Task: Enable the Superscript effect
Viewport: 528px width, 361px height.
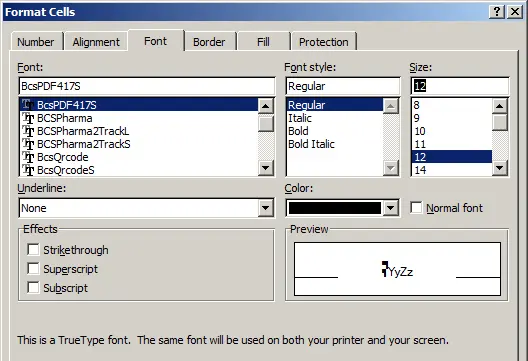Action: click(x=33, y=268)
